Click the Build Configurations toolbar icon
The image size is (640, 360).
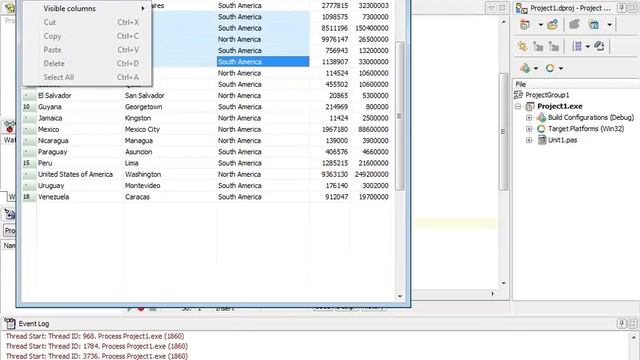point(525,68)
